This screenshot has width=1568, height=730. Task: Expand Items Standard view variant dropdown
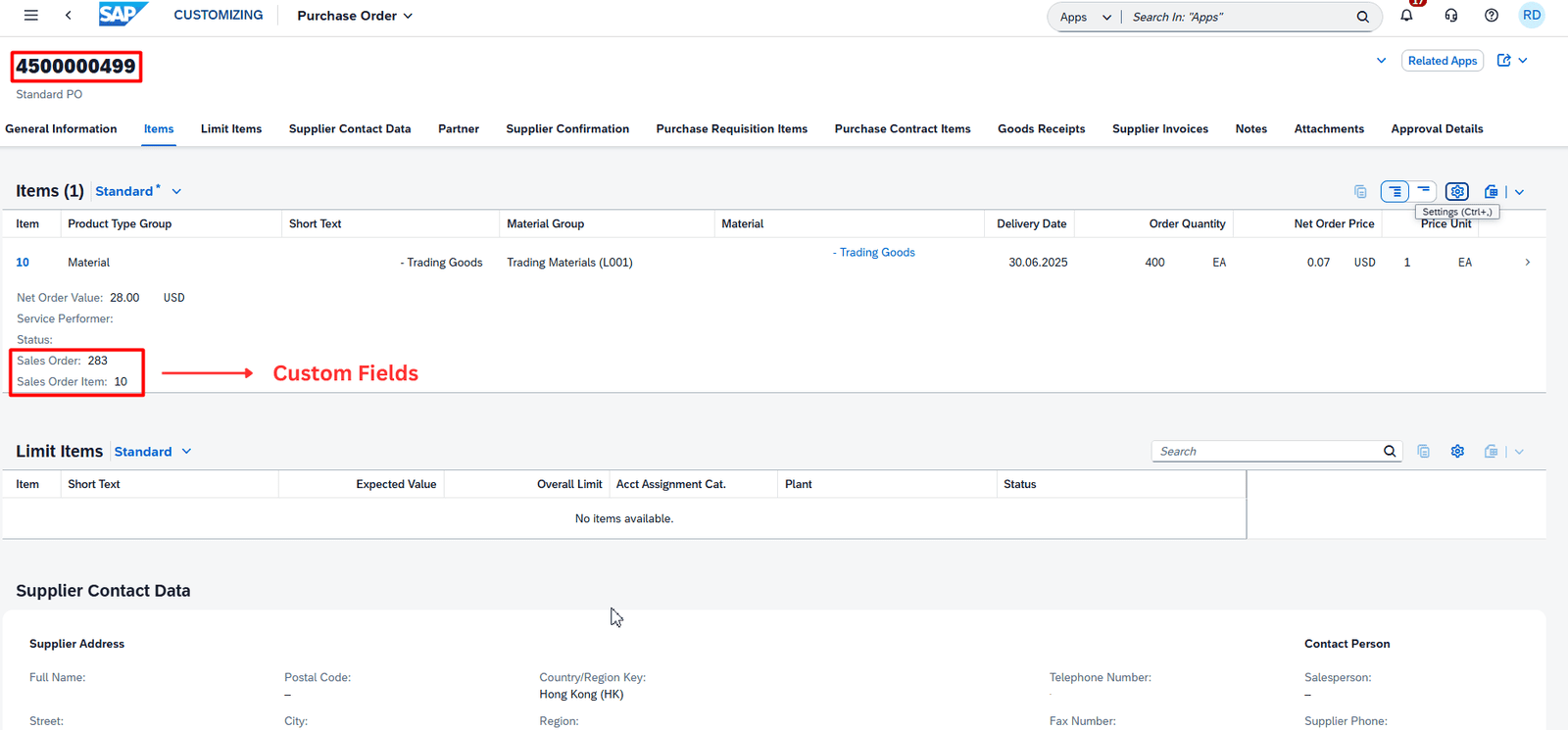176,192
